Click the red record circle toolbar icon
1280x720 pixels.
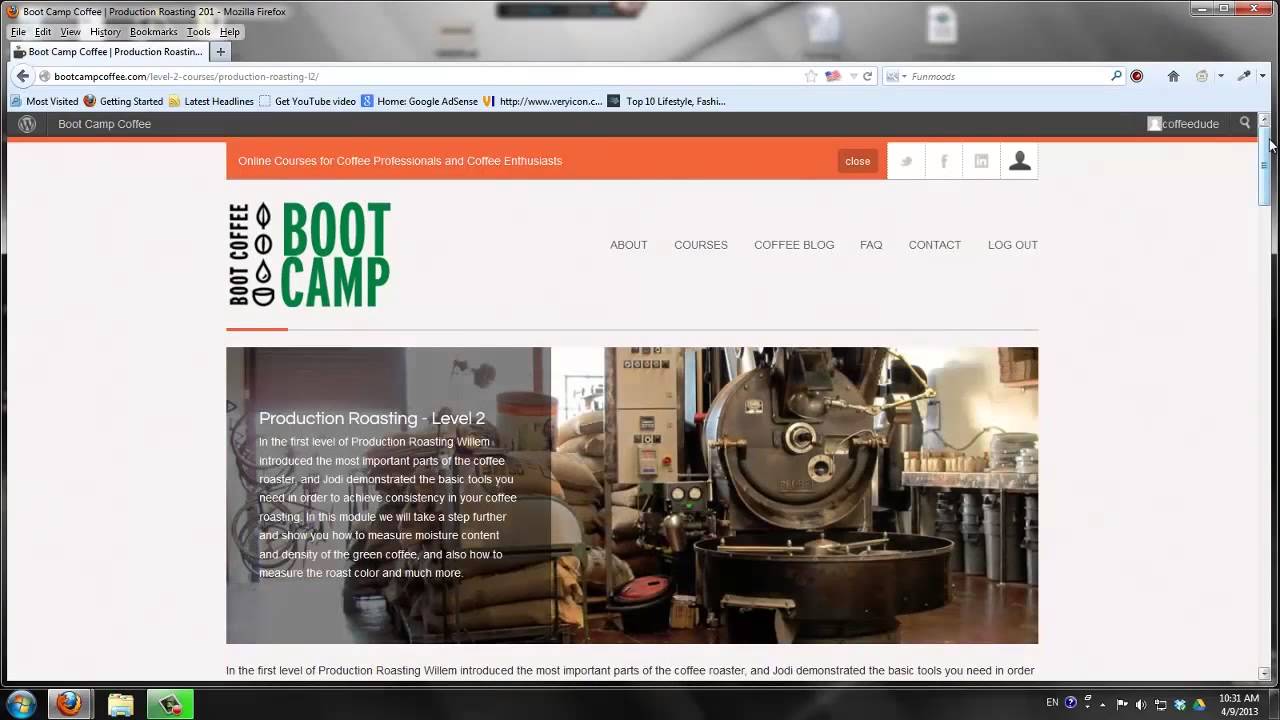point(1137,76)
